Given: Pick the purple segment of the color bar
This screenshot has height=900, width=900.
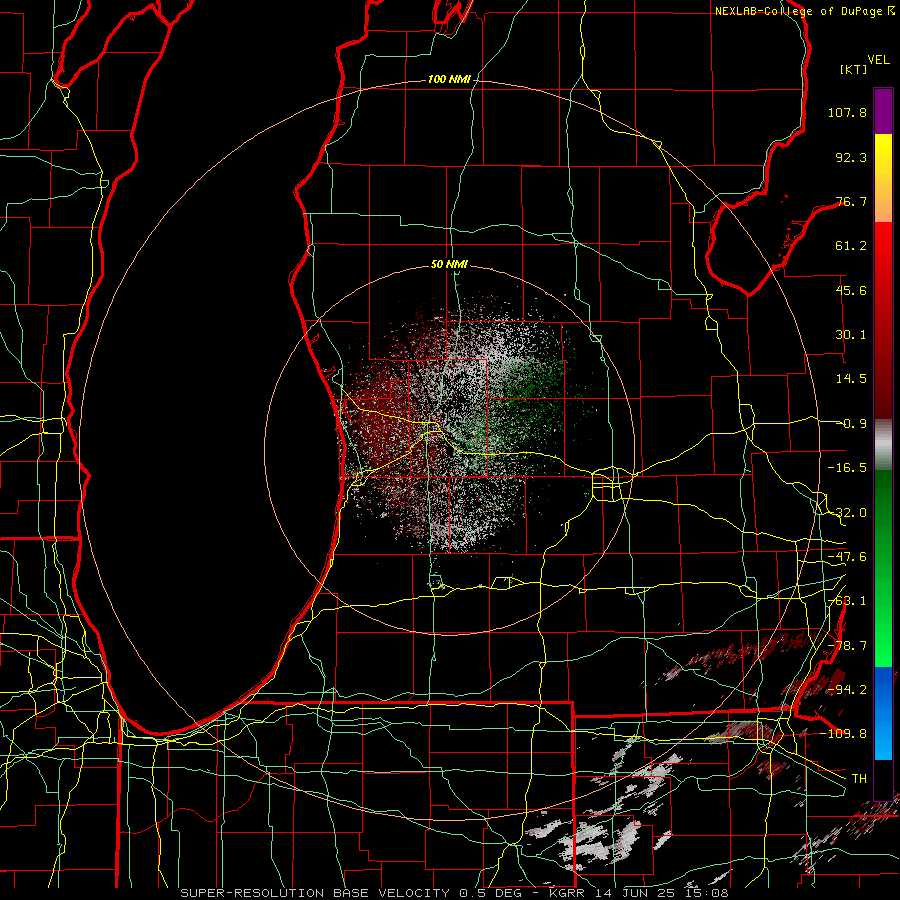Looking at the screenshot, I should [x=883, y=111].
